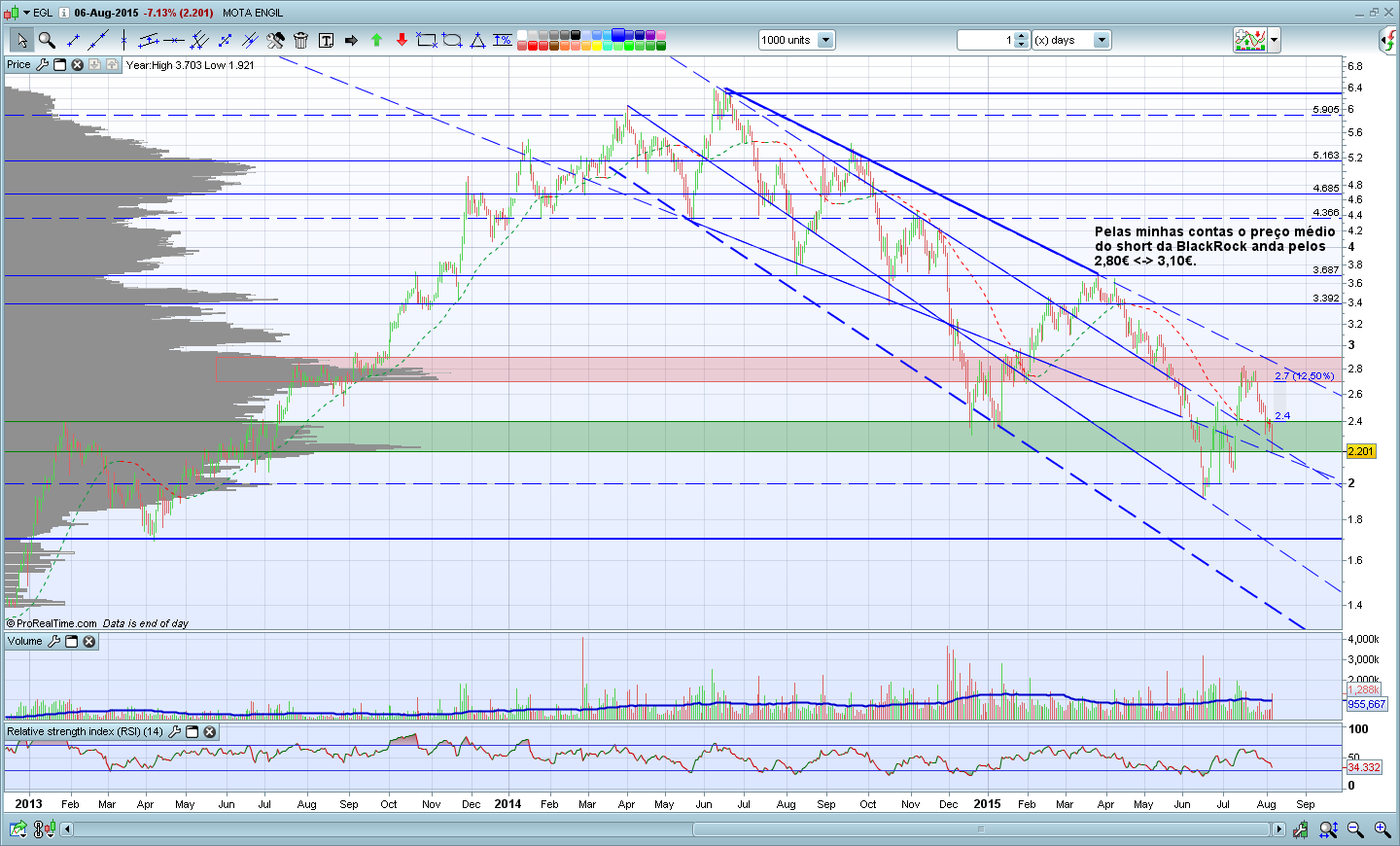Select the triangle drawing tool

(x=477, y=40)
